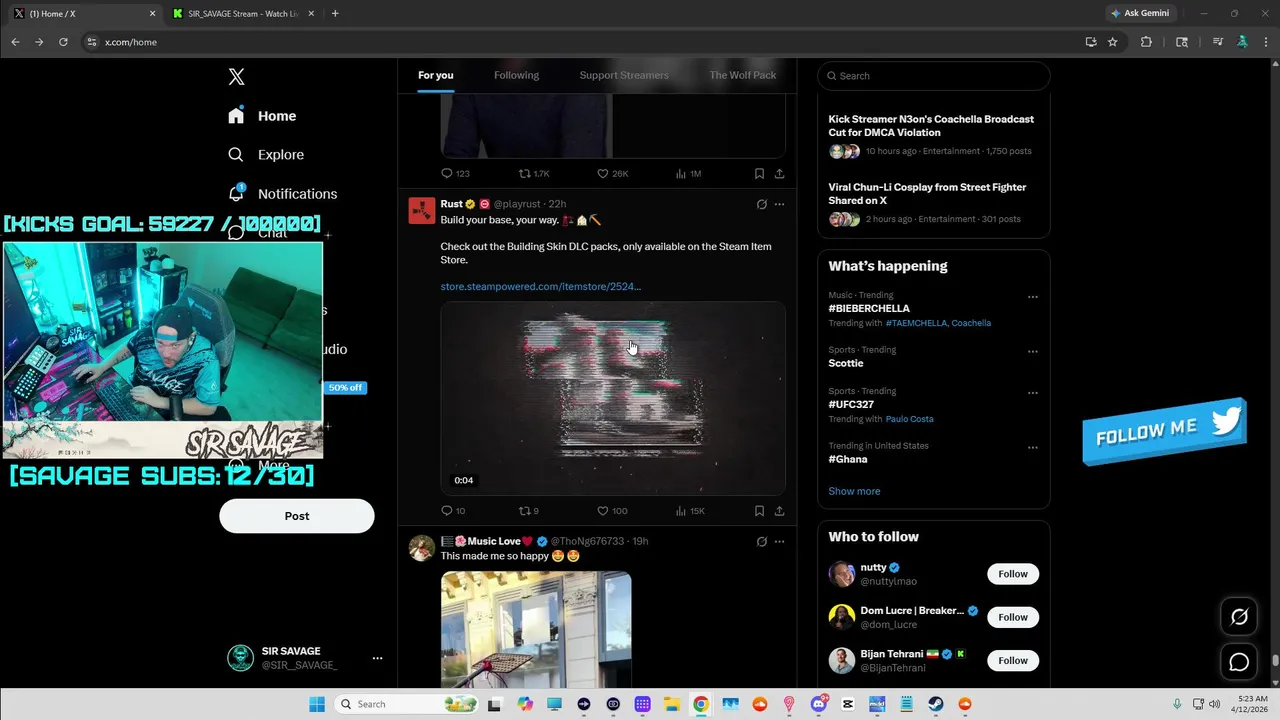
Task: Repost the post with 1.7K reposts
Action: coord(534,174)
